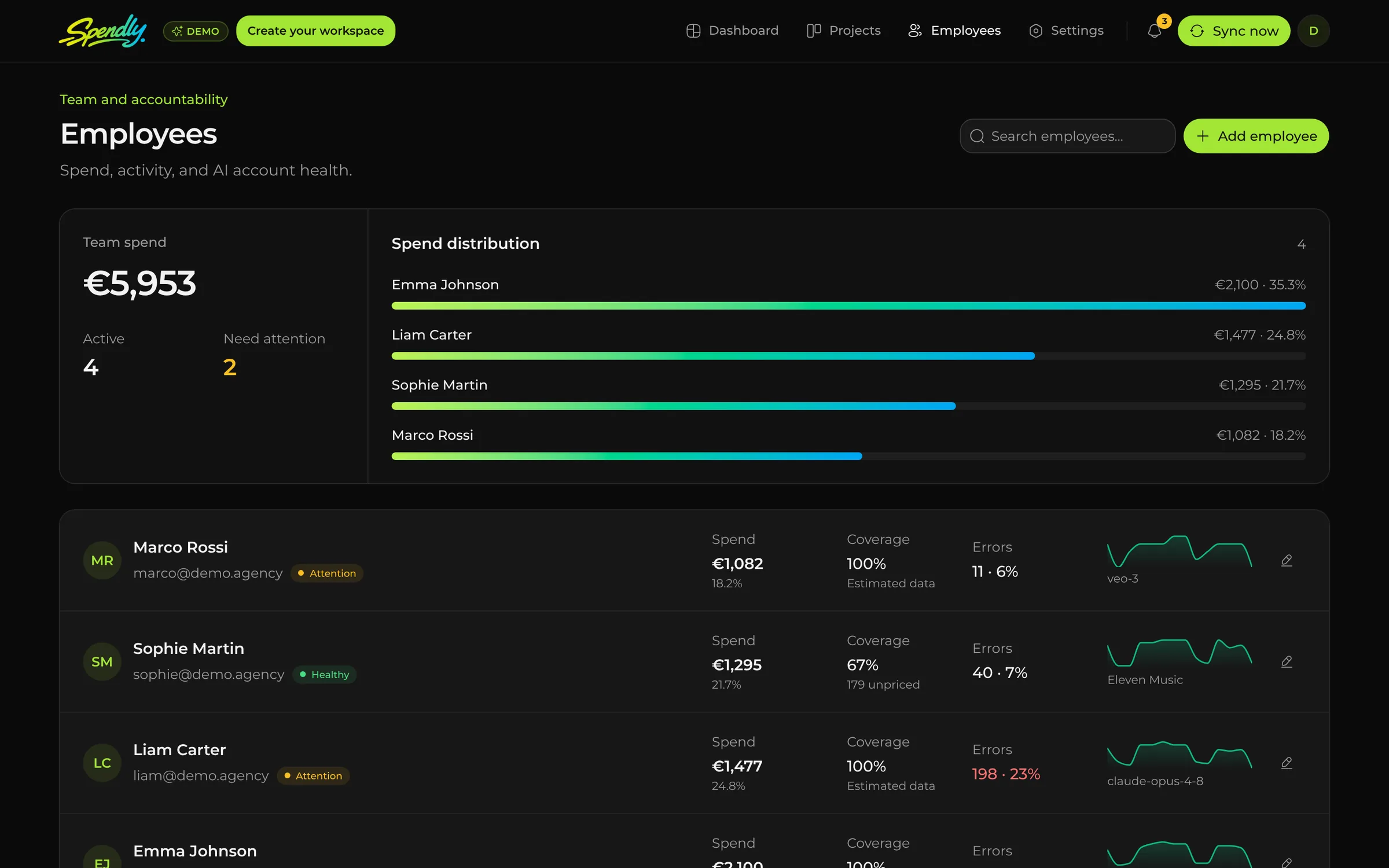This screenshot has height=868, width=1389.
Task: Click Sophie Martin's Eleven Music sparkline
Action: point(1179,652)
